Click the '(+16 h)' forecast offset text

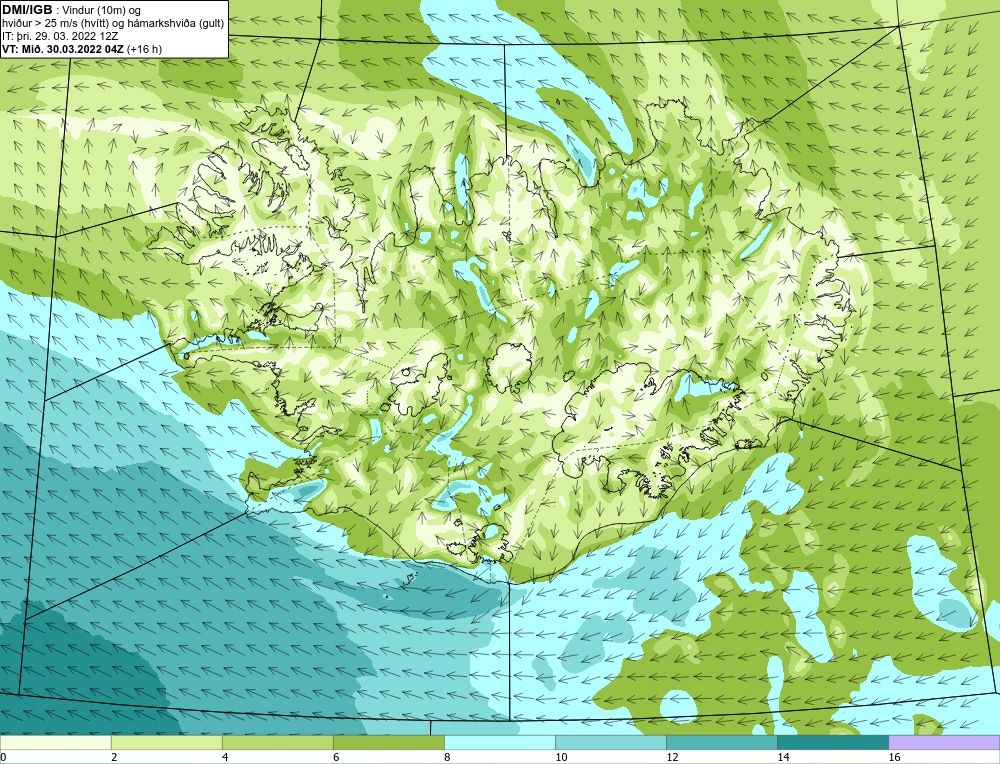pos(144,49)
